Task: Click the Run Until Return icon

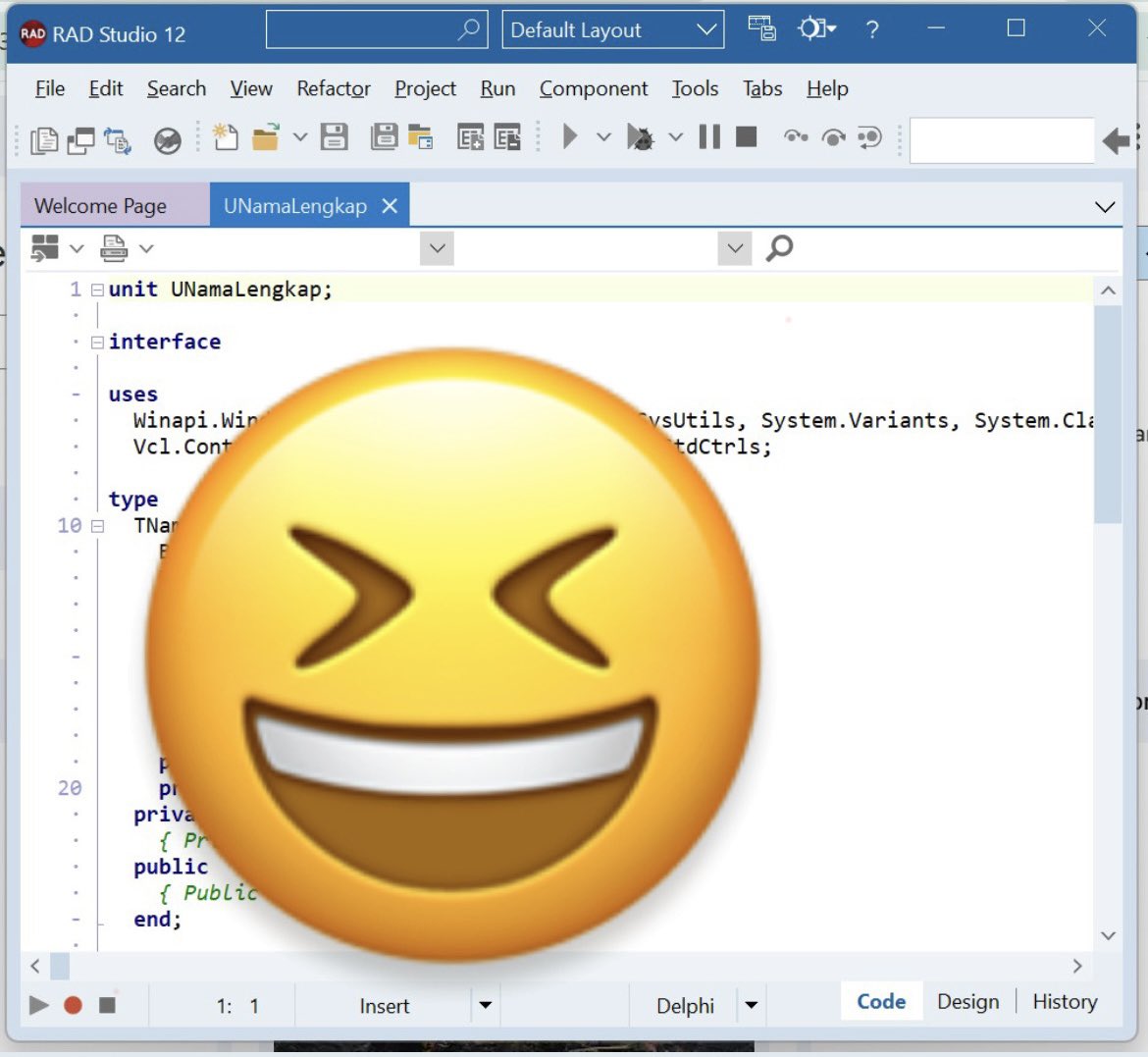Action: click(869, 137)
